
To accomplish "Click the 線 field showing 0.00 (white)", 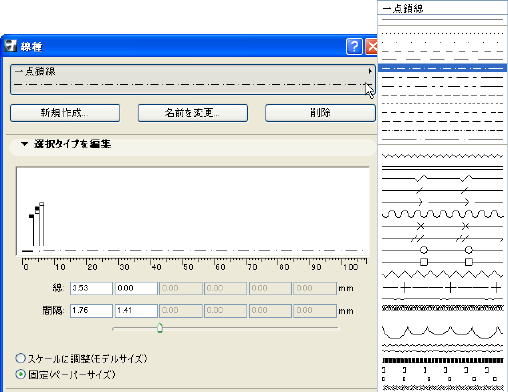I will [136, 288].
